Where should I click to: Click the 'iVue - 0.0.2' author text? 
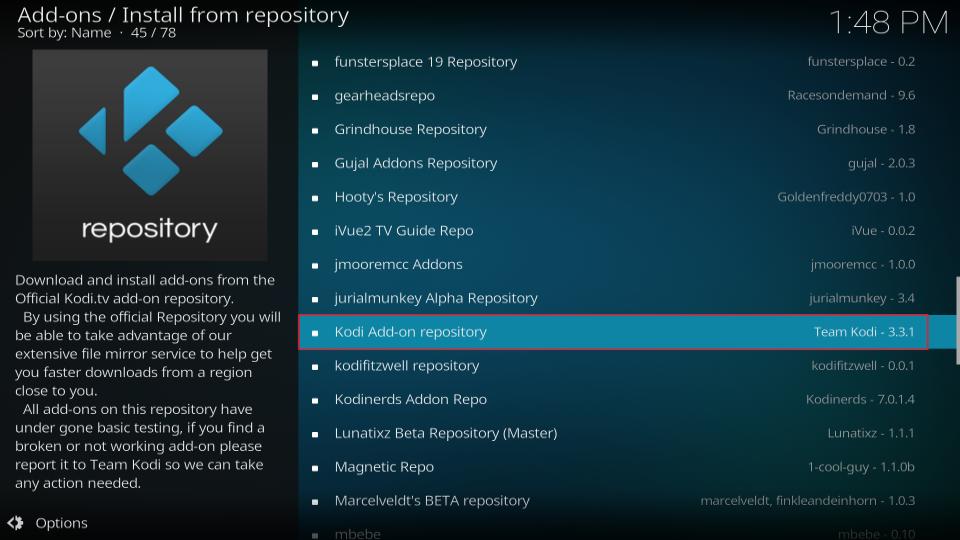[x=883, y=230]
